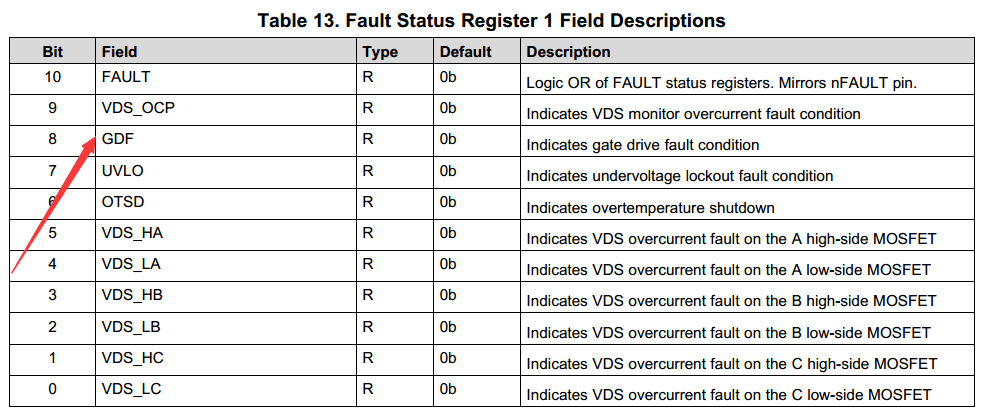
Task: Select the Bit column header
Action: click(x=53, y=52)
